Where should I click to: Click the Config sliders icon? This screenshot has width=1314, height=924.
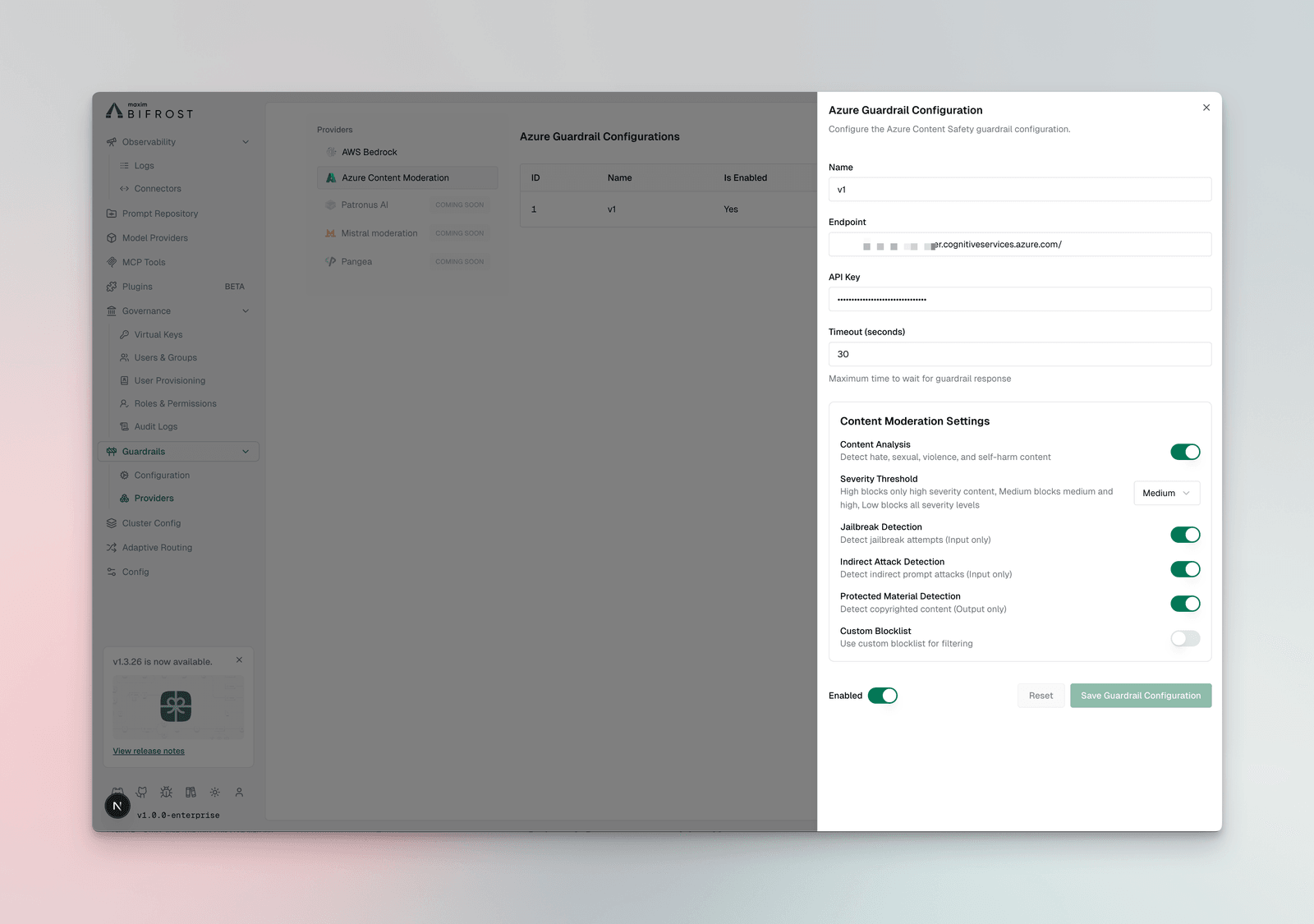pyautogui.click(x=112, y=572)
